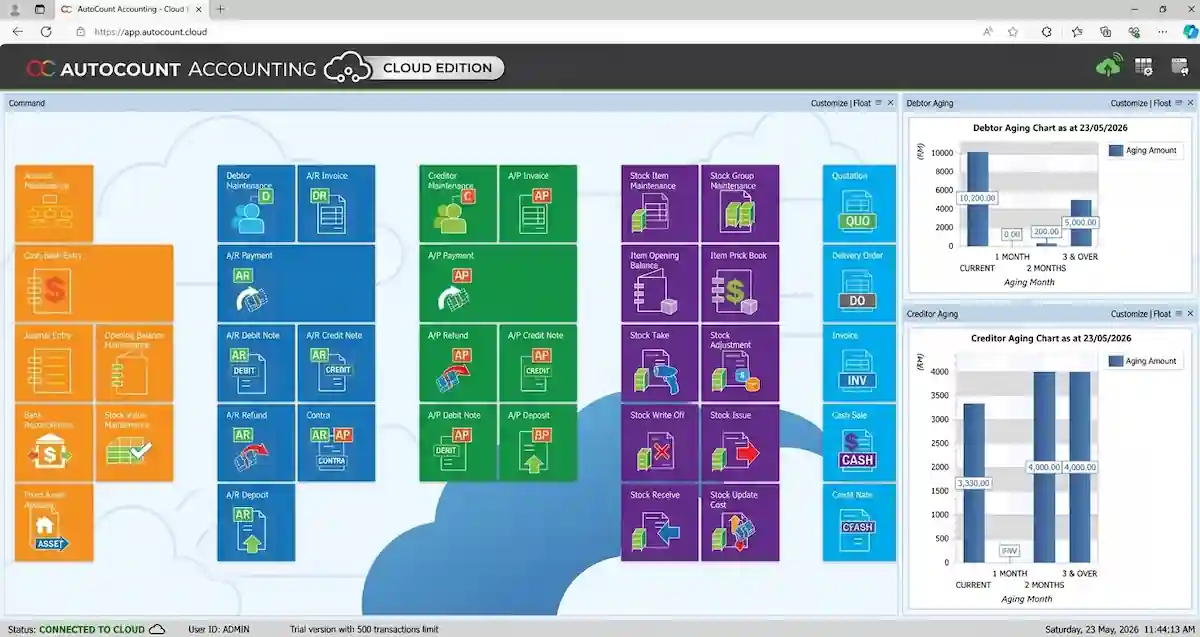Open the Stock Value Maintenance tile
Viewport: 1200px width, 637px height.
(x=134, y=444)
